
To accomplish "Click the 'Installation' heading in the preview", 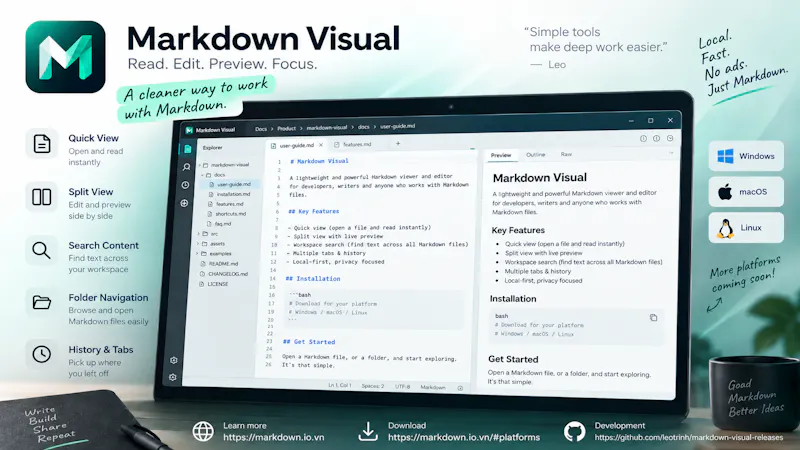I will tap(513, 298).
